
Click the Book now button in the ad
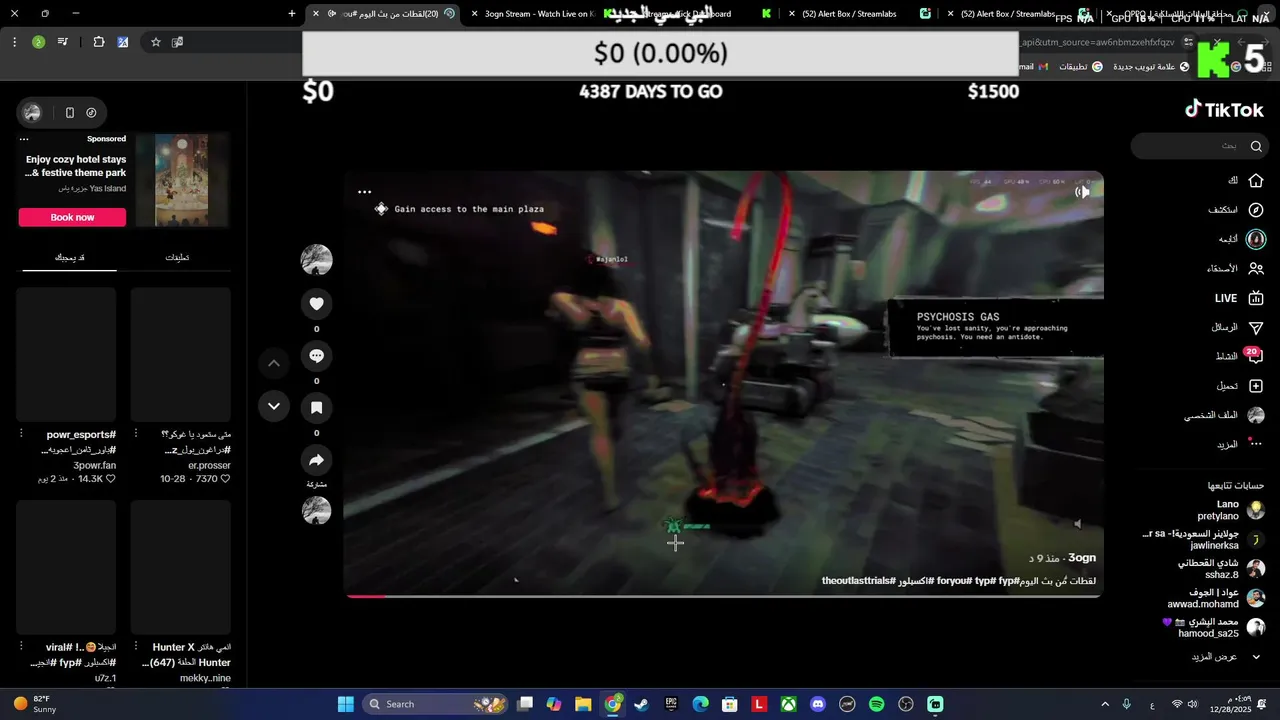click(72, 217)
